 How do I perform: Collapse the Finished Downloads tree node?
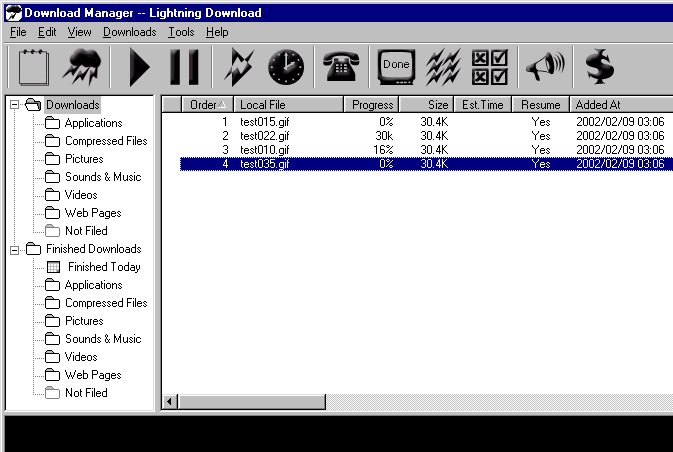(15, 249)
